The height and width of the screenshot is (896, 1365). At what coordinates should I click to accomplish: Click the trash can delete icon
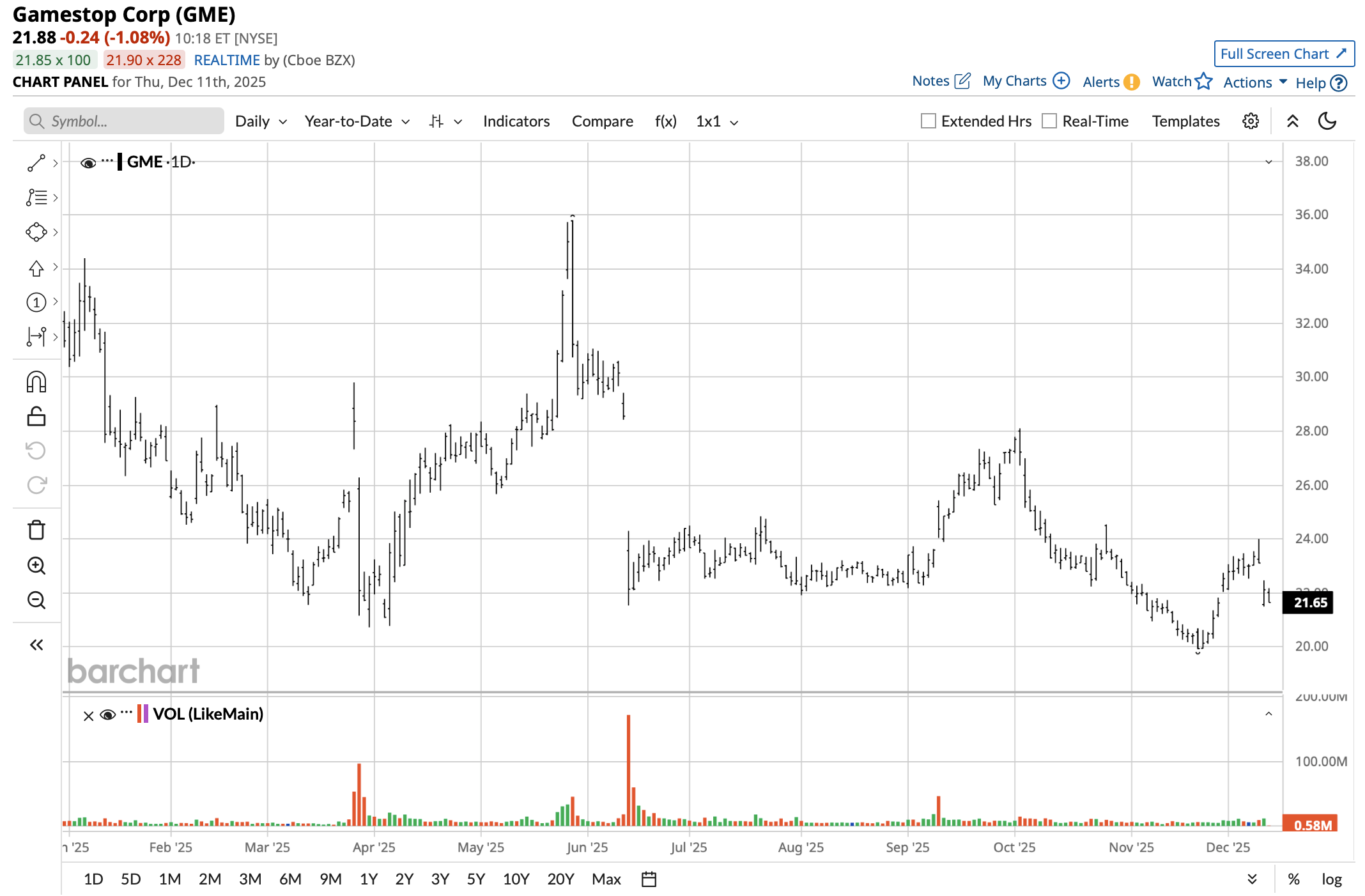coord(36,530)
